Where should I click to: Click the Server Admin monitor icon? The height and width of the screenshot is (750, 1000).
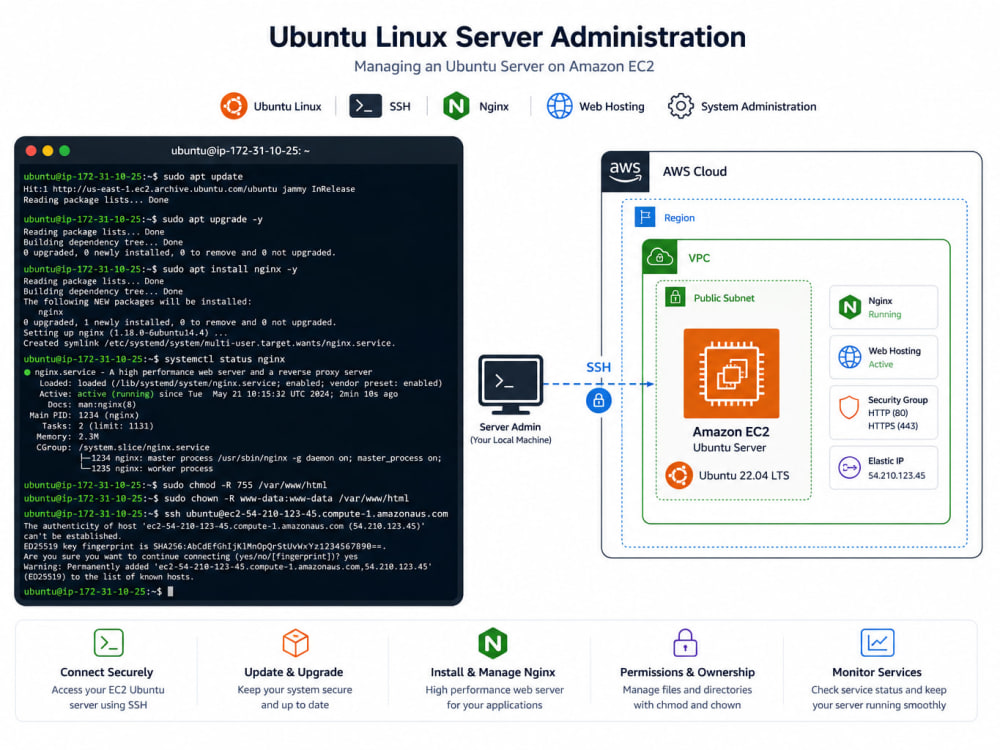(511, 385)
